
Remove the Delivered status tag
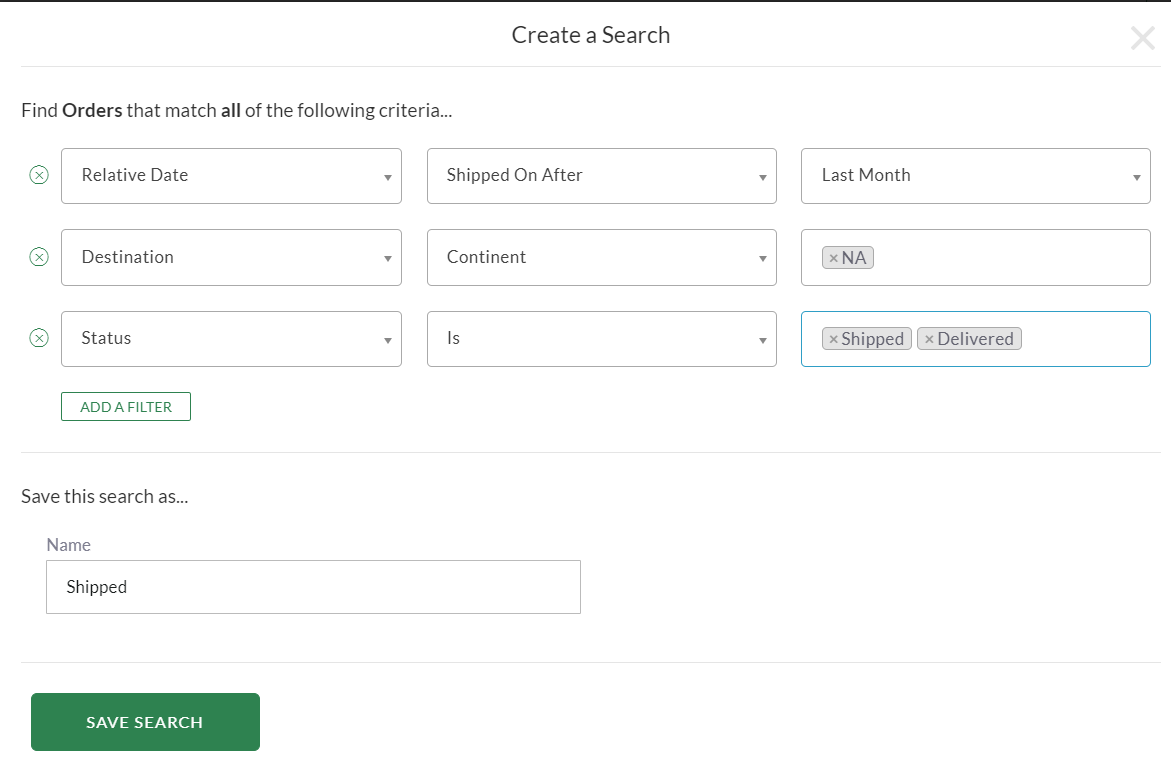[929, 339]
